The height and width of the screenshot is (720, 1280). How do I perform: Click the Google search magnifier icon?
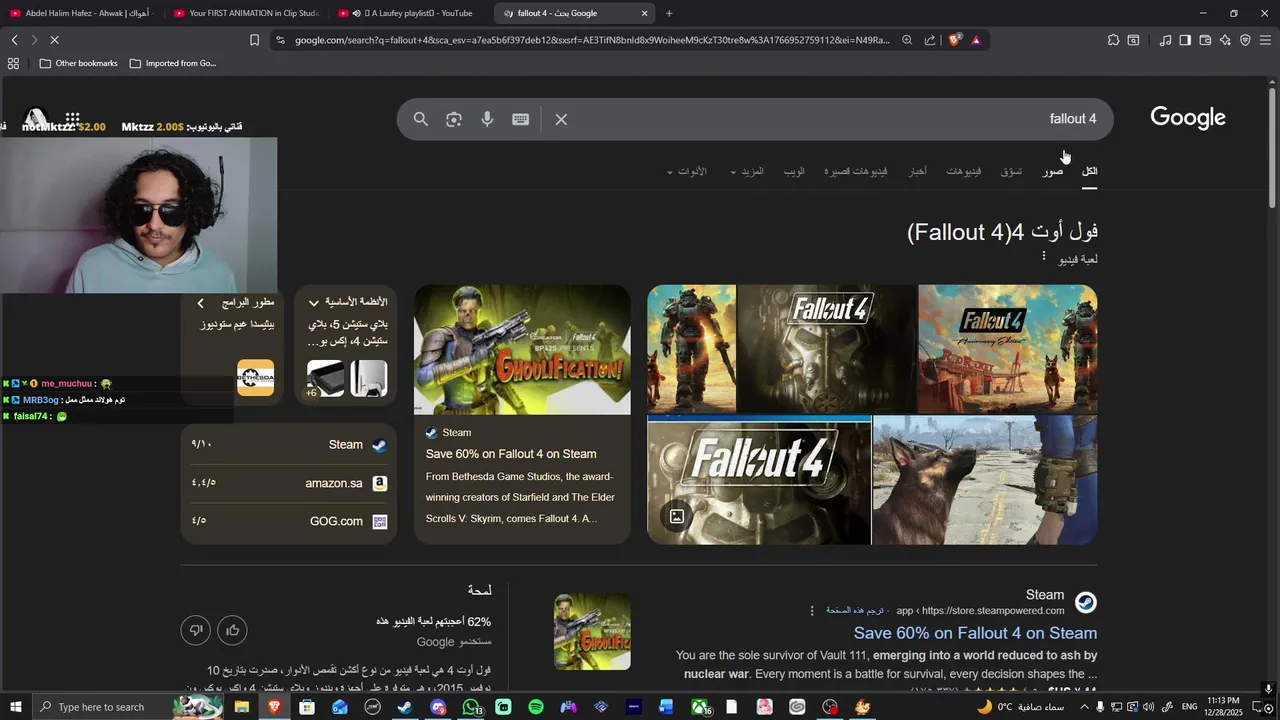(421, 119)
